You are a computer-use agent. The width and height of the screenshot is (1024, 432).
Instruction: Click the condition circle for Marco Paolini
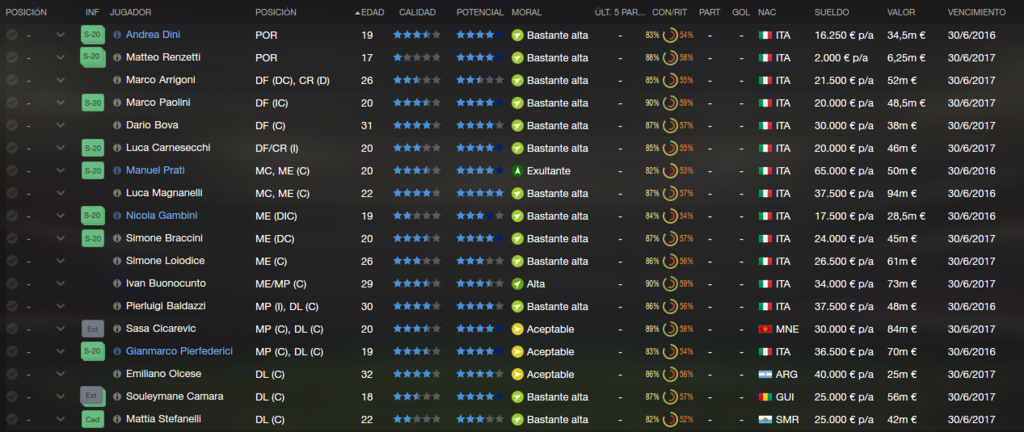click(x=669, y=103)
